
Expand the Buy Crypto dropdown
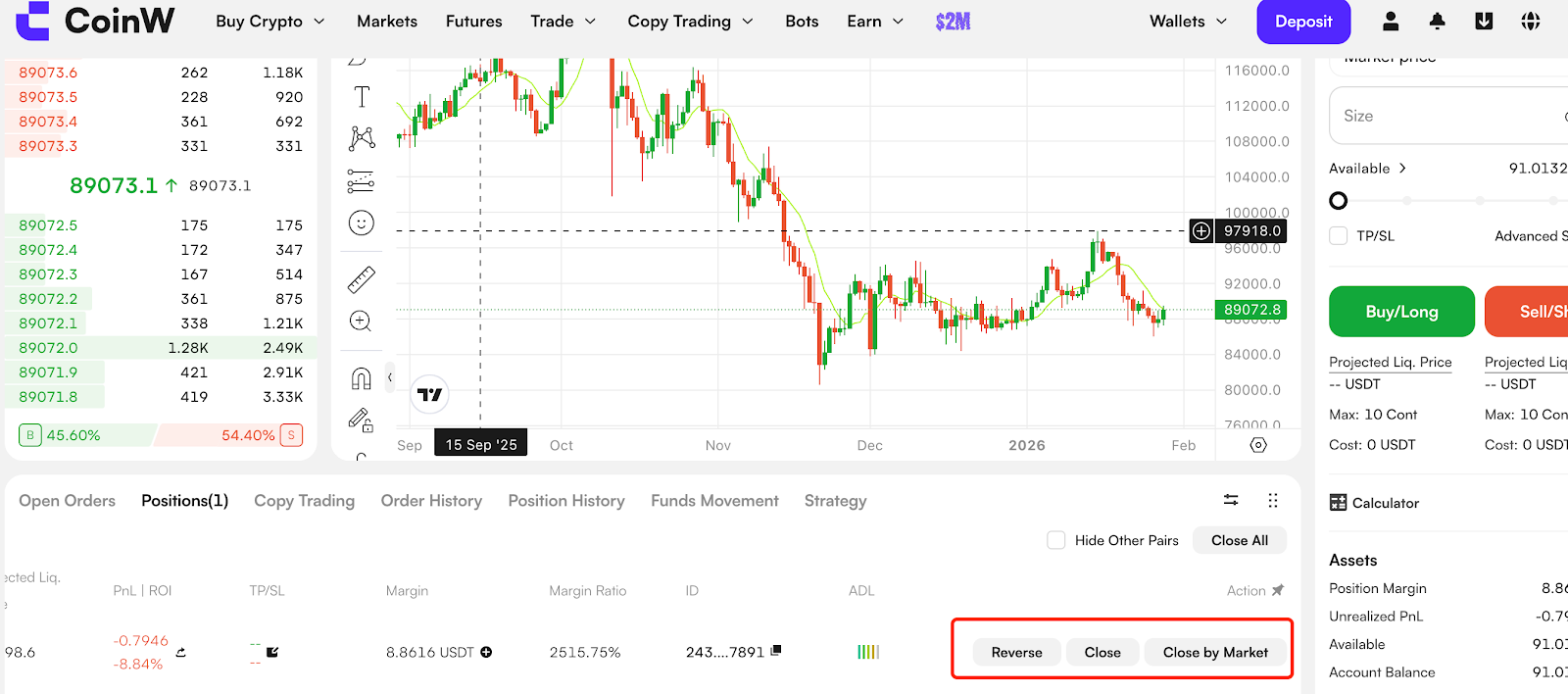click(x=269, y=22)
